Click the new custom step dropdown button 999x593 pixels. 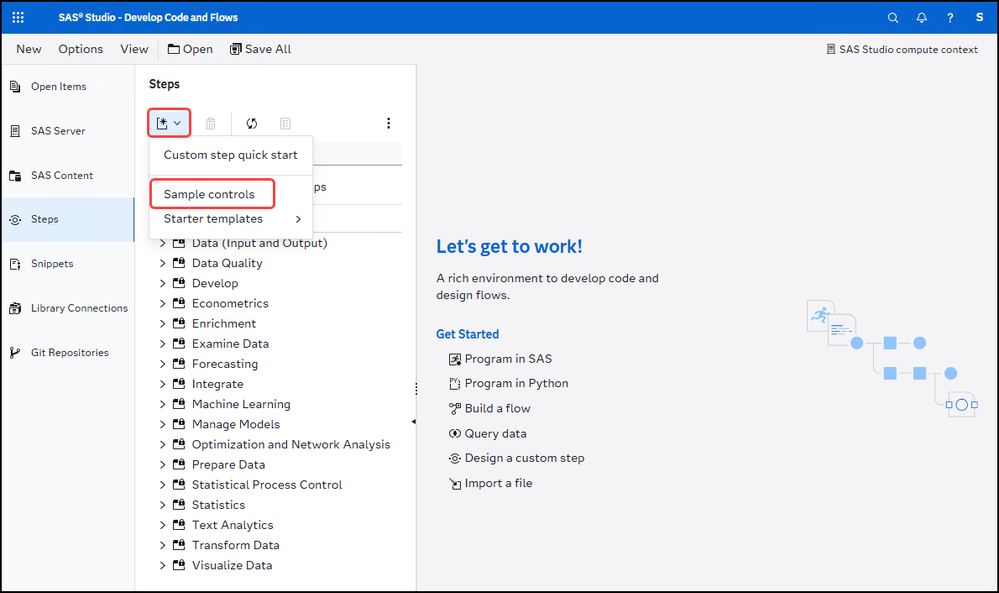[x=169, y=123]
